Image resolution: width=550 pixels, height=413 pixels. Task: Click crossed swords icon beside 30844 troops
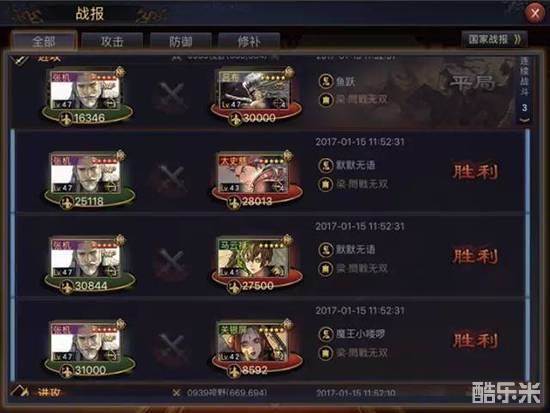pos(172,263)
